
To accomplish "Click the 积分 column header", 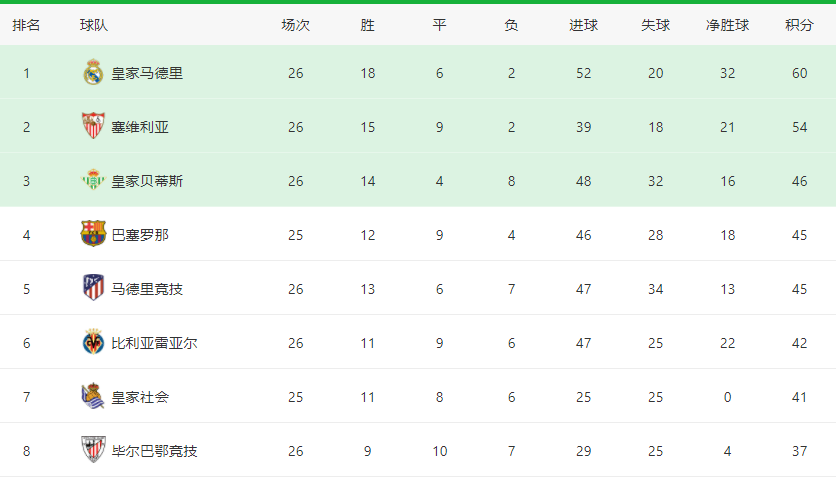I will point(799,25).
